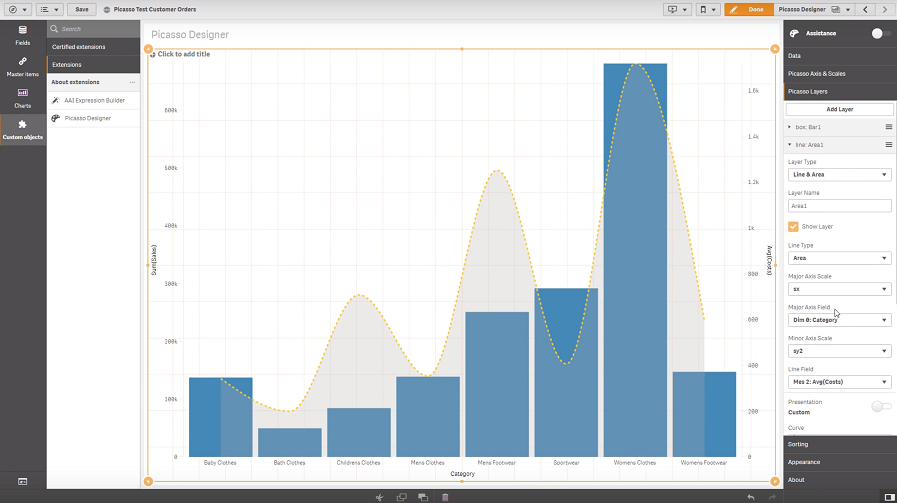Click the Delete trash icon in bottom toolbar
897x503 pixels.
coord(445,497)
